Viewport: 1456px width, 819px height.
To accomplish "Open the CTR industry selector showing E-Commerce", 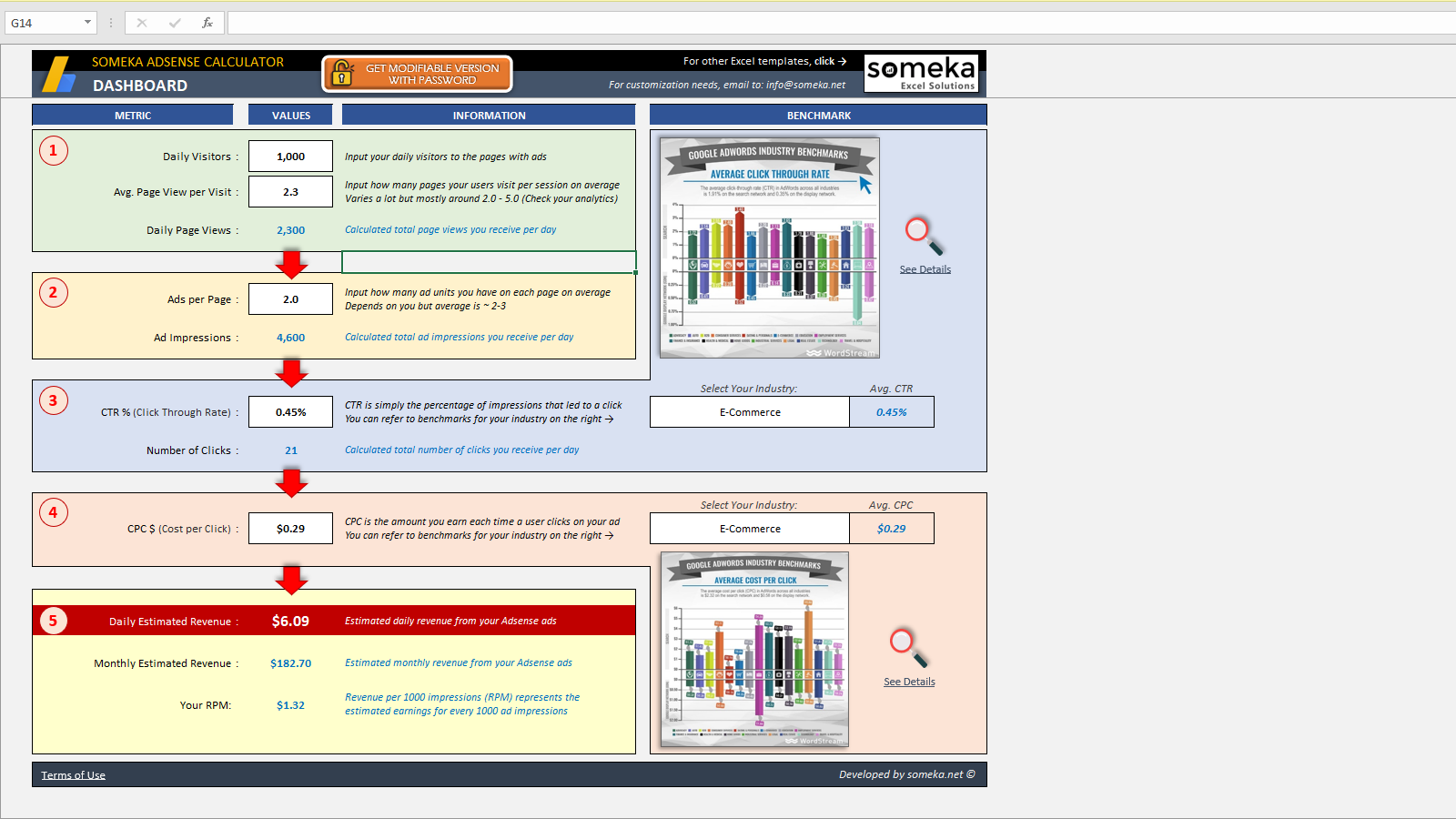I will click(750, 412).
